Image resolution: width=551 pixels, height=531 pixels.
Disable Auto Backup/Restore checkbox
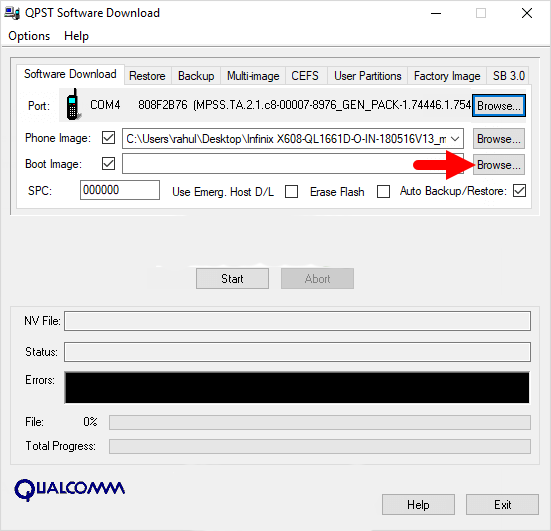point(519,191)
